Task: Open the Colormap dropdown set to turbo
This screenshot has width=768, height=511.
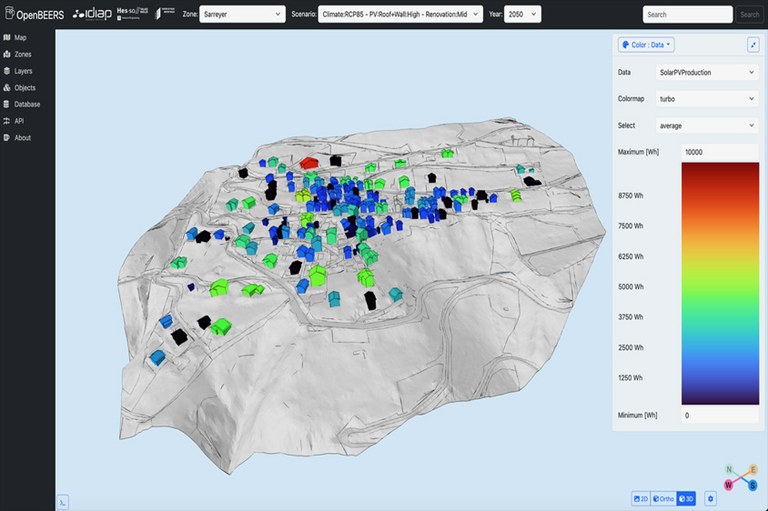Action: tap(706, 99)
